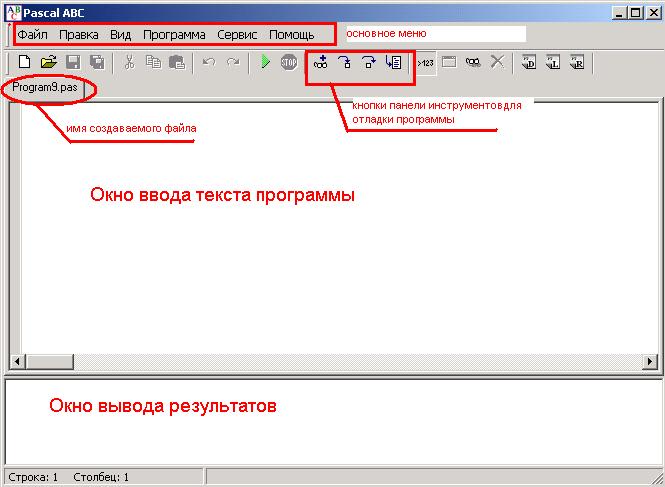
Task: Open the Помощь menu
Action: click(x=292, y=34)
